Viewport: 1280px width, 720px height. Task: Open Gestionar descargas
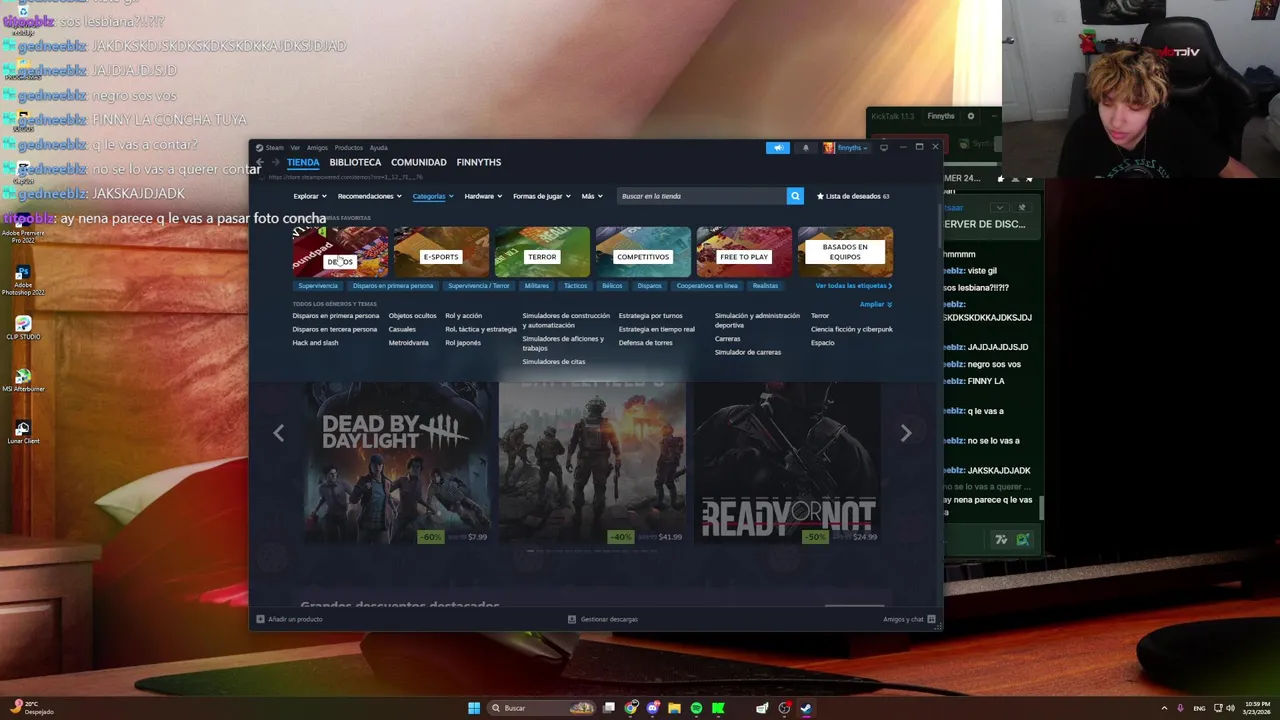[x=603, y=619]
